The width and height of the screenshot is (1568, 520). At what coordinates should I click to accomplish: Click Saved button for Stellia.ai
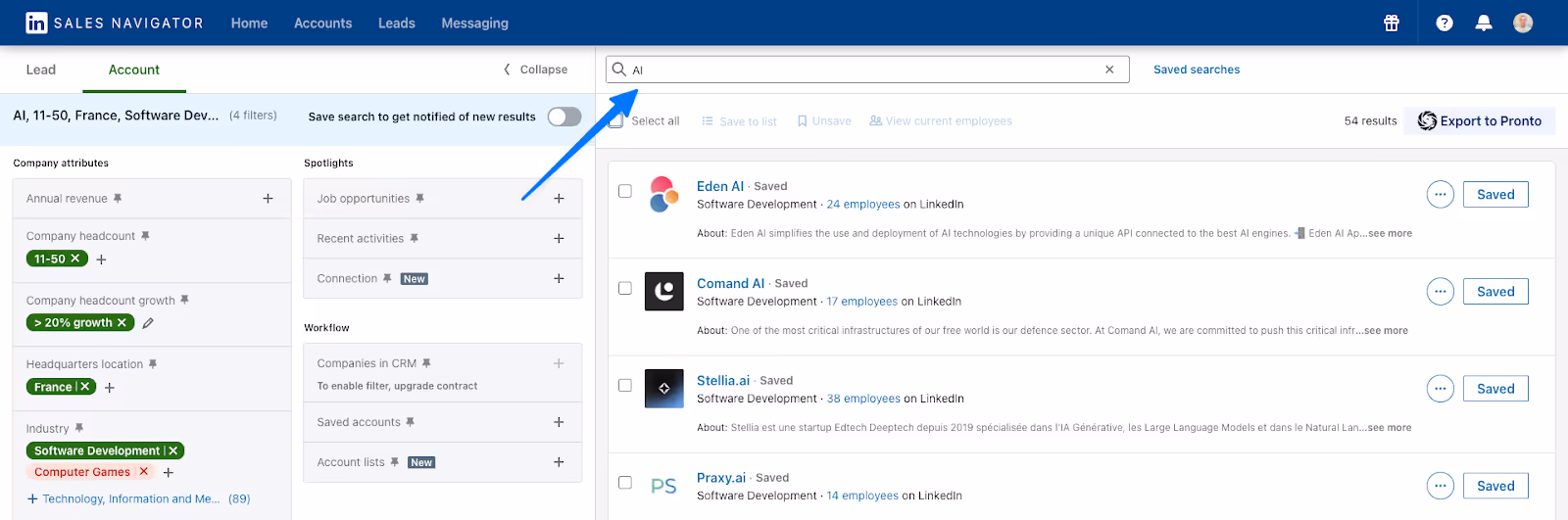tap(1495, 389)
